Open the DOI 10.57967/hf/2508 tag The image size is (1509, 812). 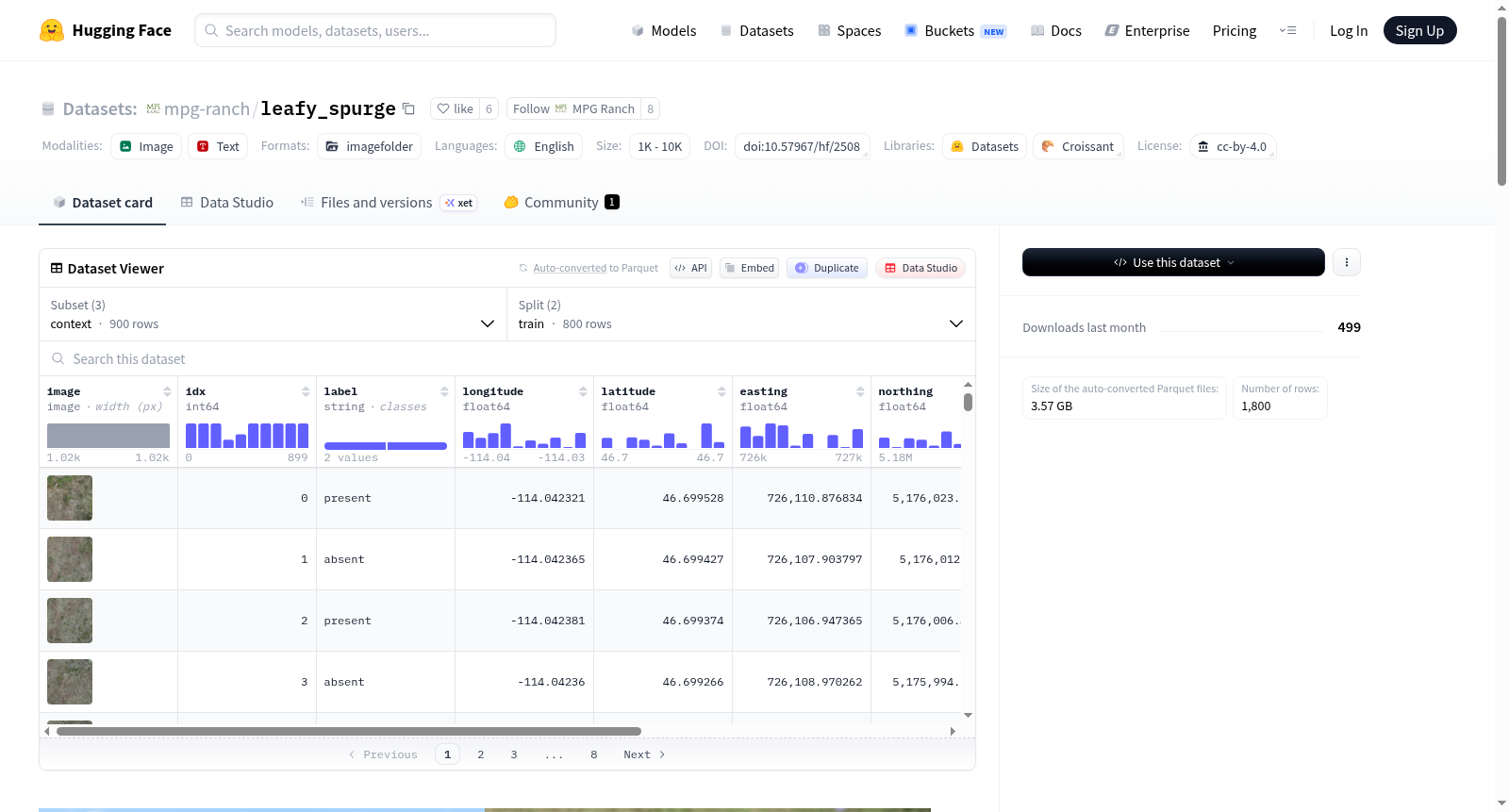tap(802, 146)
